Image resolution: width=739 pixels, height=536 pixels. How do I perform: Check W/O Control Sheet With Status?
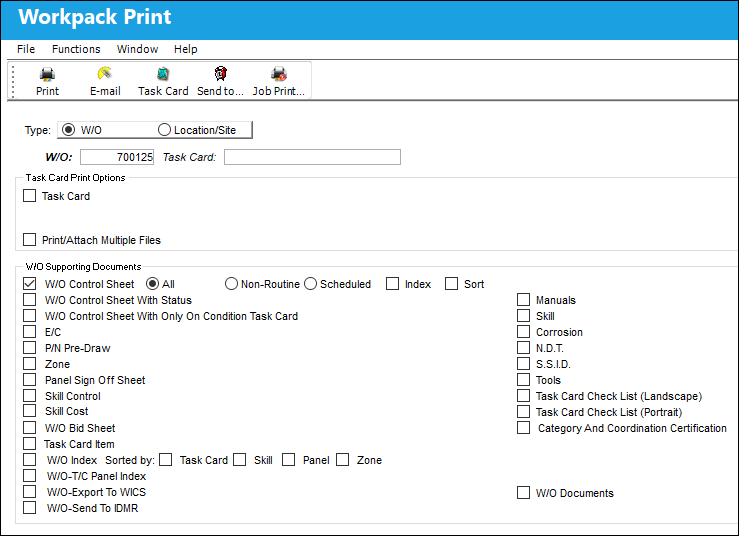[x=29, y=300]
